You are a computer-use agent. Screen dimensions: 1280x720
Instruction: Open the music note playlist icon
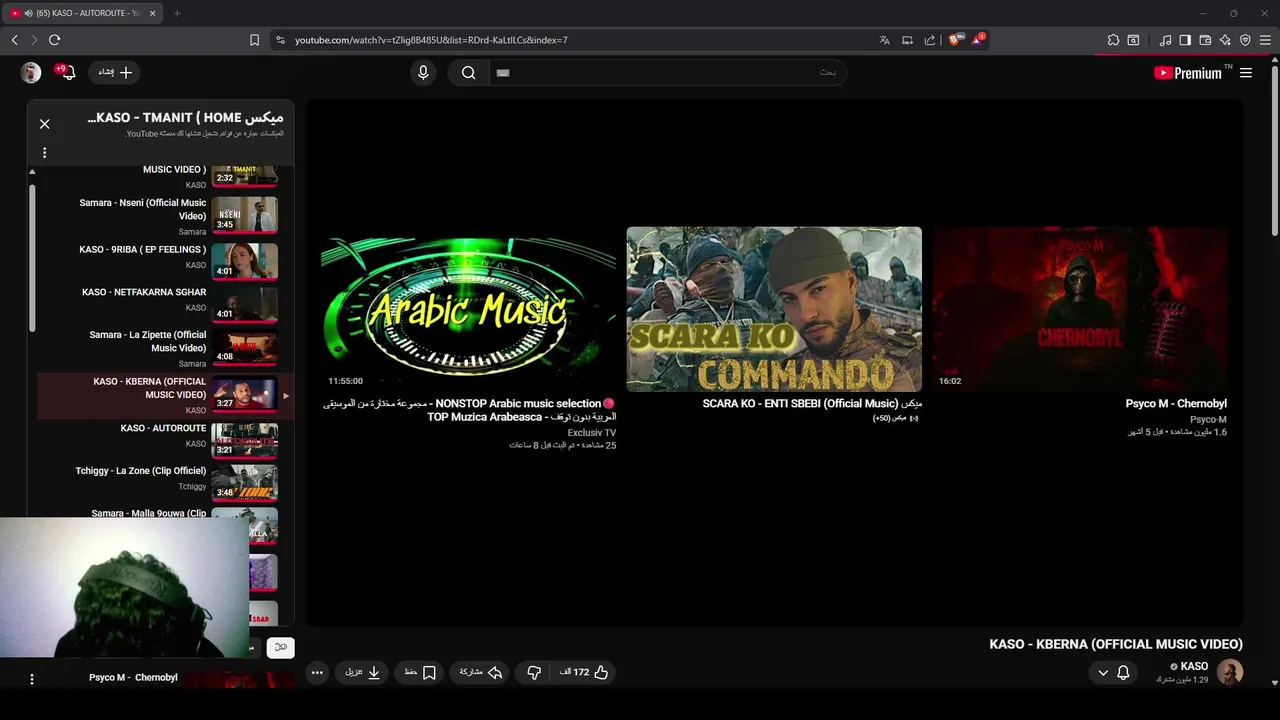1165,40
